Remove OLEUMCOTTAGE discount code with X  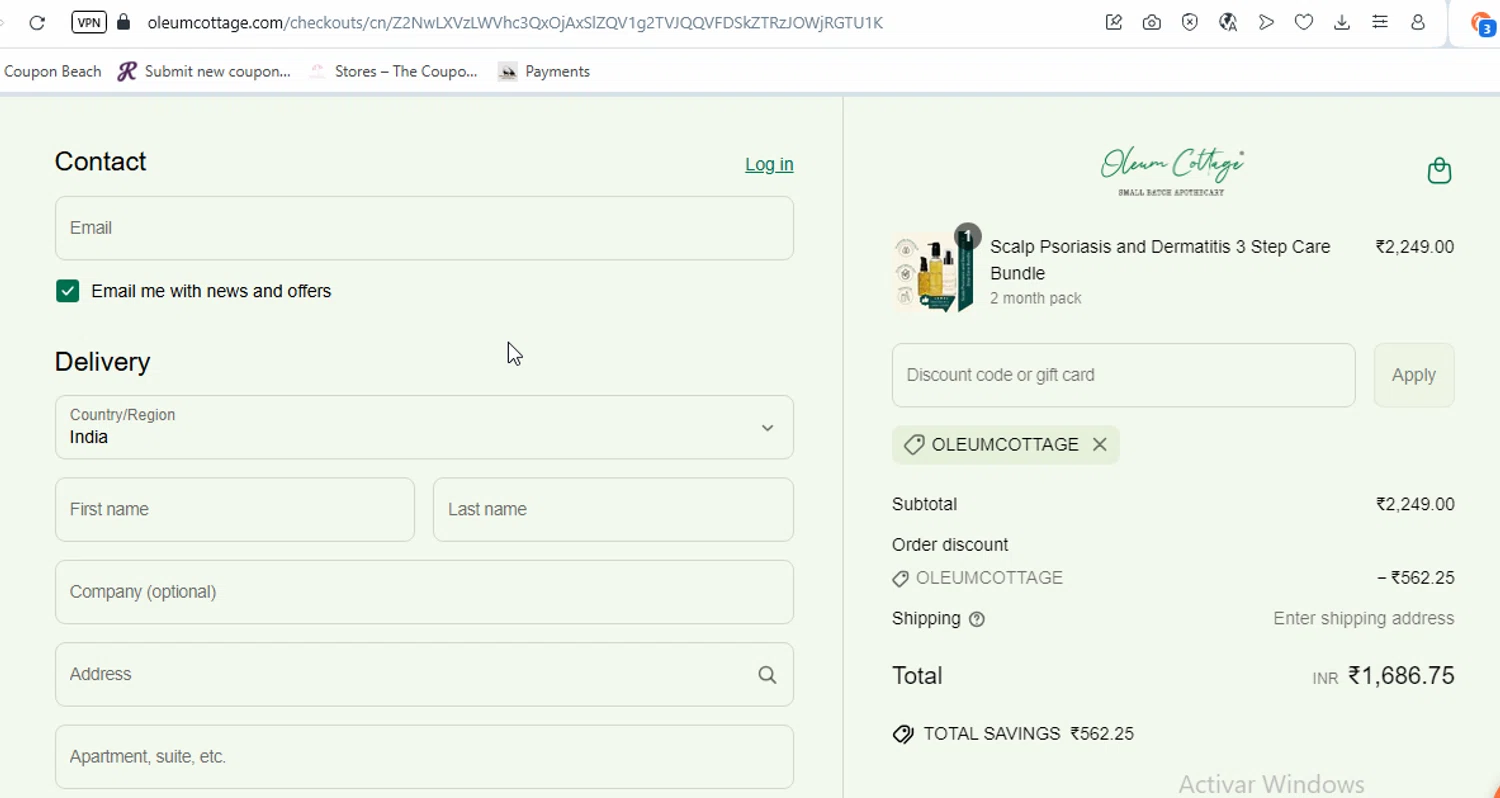[1100, 445]
